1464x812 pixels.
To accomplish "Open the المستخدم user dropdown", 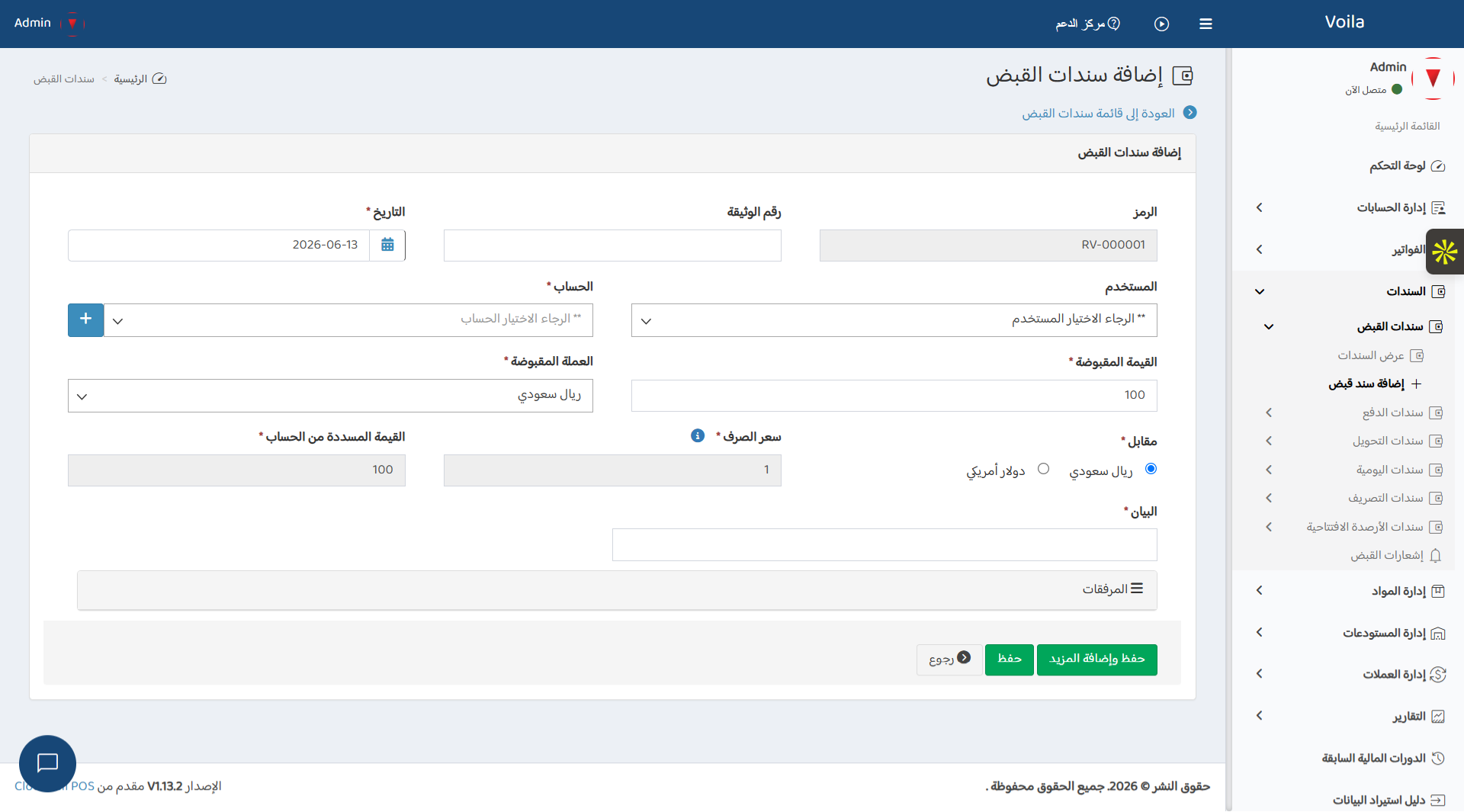I will tap(894, 320).
